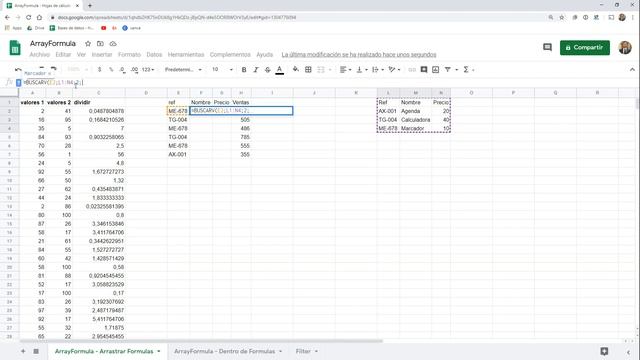Open Explore panel icon
This screenshot has width=640, height=360.
[x=604, y=351]
